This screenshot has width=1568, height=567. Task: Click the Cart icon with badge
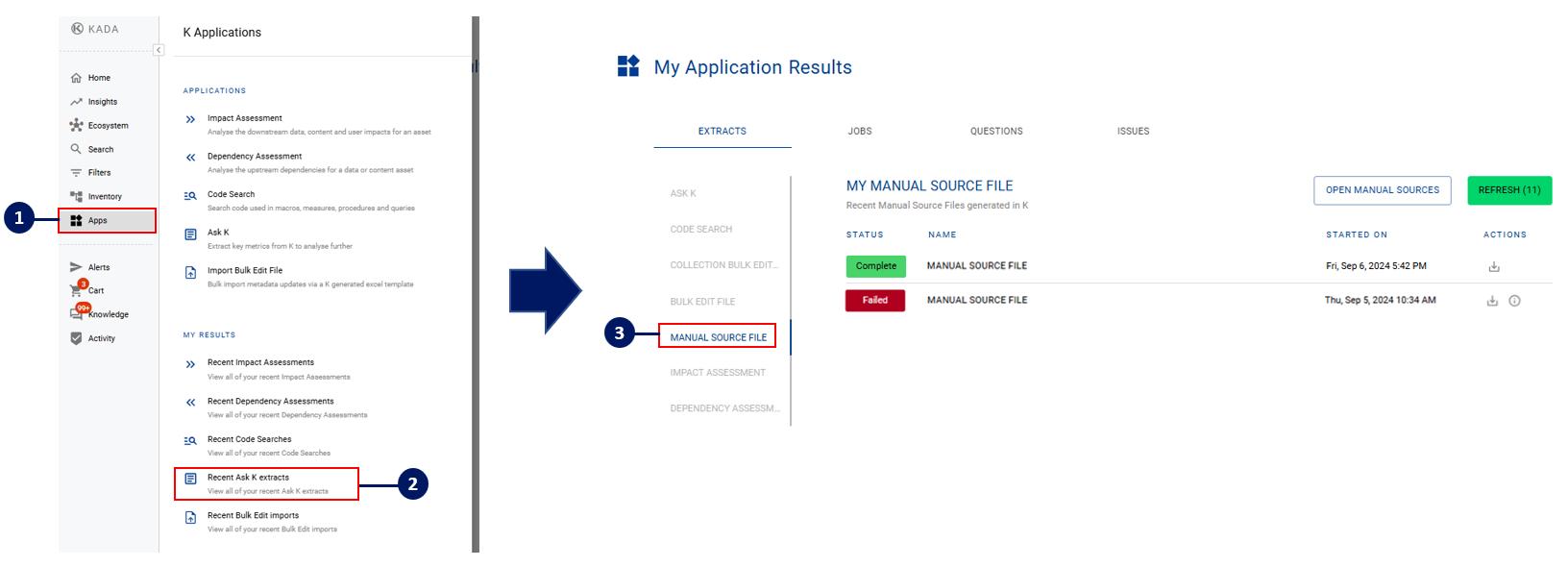[x=77, y=289]
